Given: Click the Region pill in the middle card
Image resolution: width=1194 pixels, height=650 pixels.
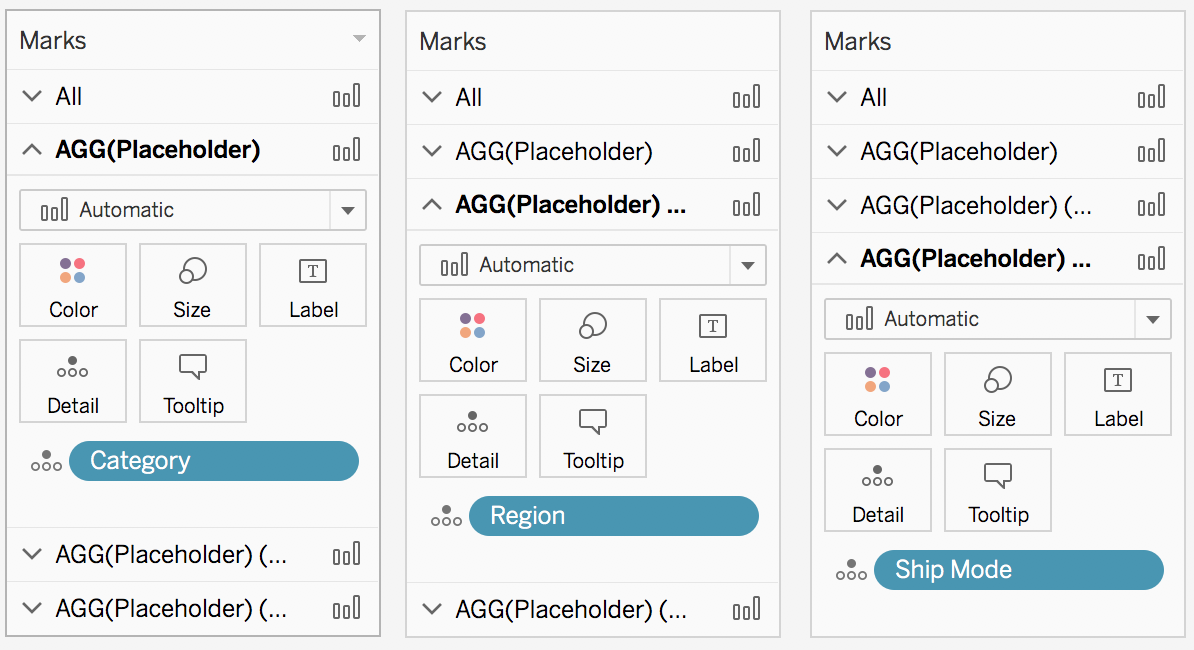Looking at the screenshot, I should 613,515.
